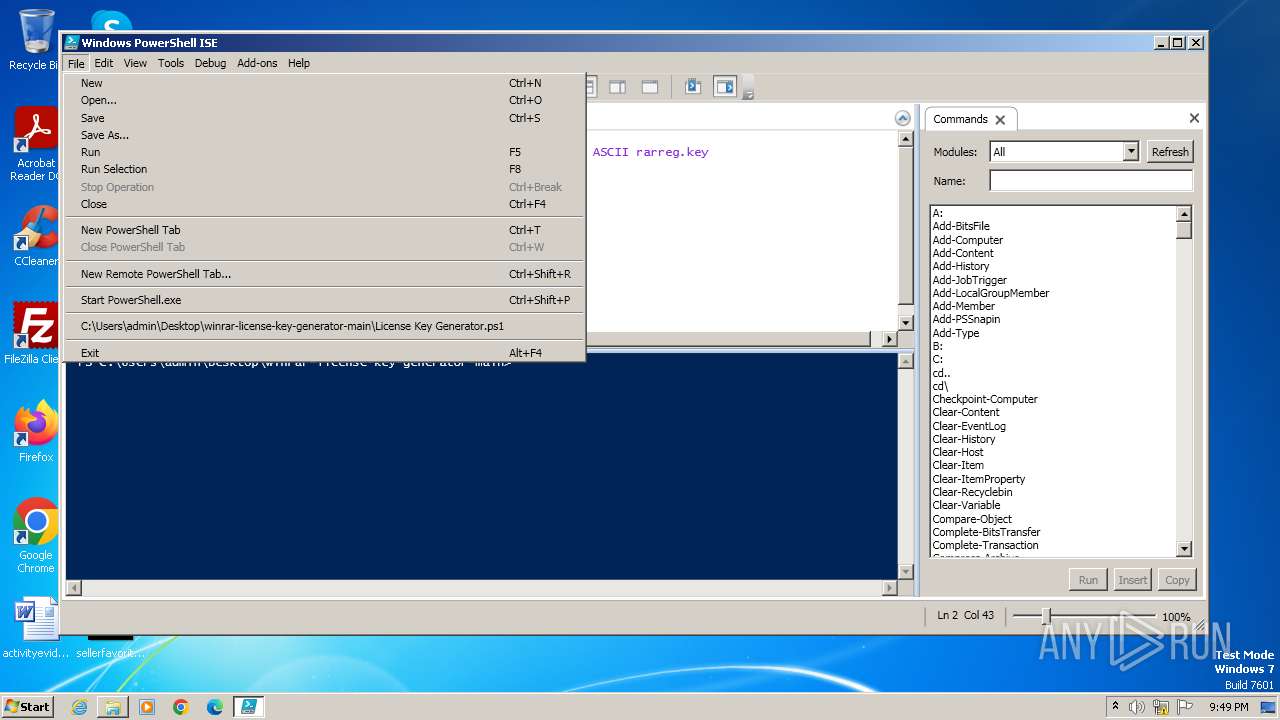Toggle the Show Command Add-on toolbar icon

[725, 88]
